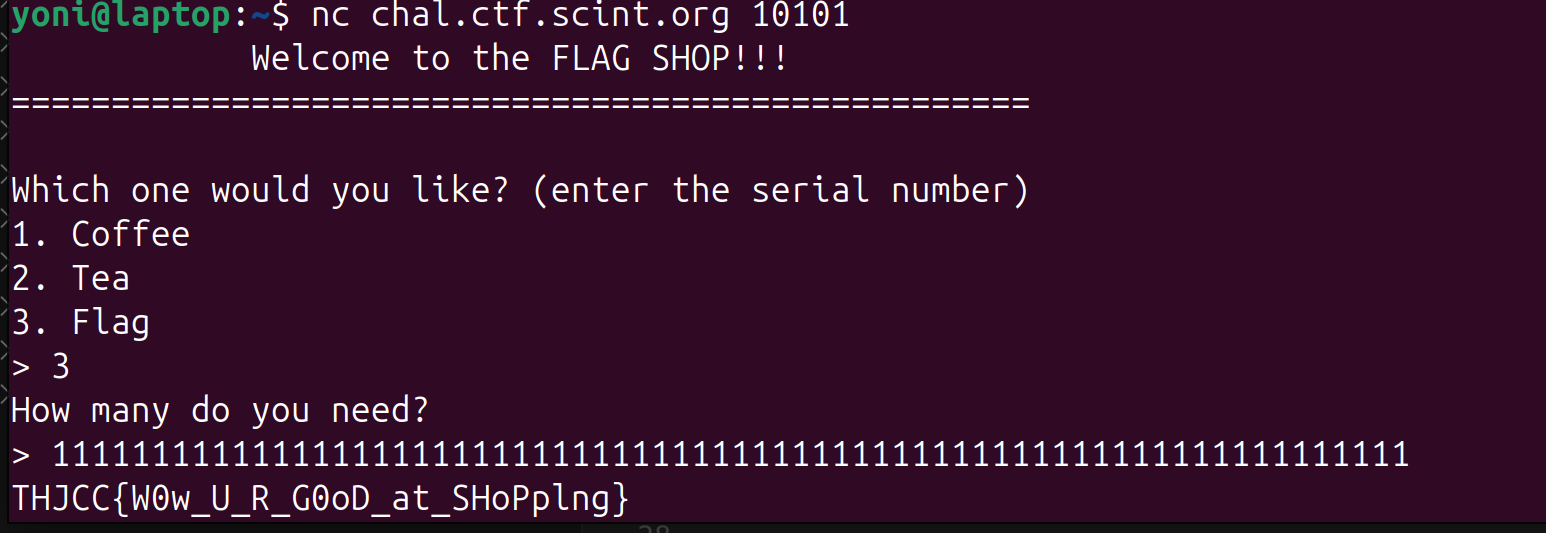Click the equals-sign separator line
The width and height of the screenshot is (1546, 533).
[520, 102]
